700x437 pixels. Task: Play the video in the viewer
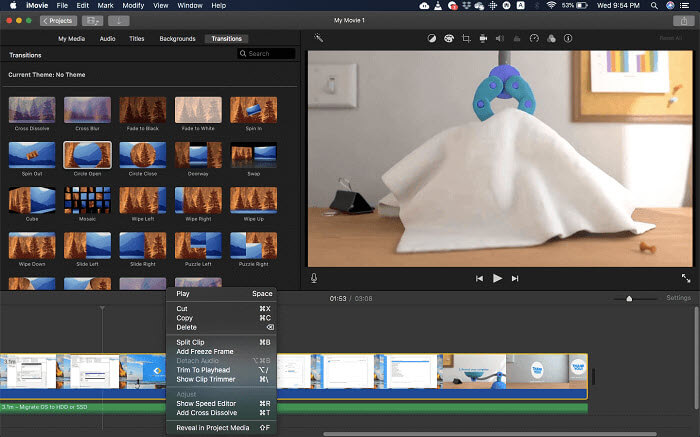[497, 278]
